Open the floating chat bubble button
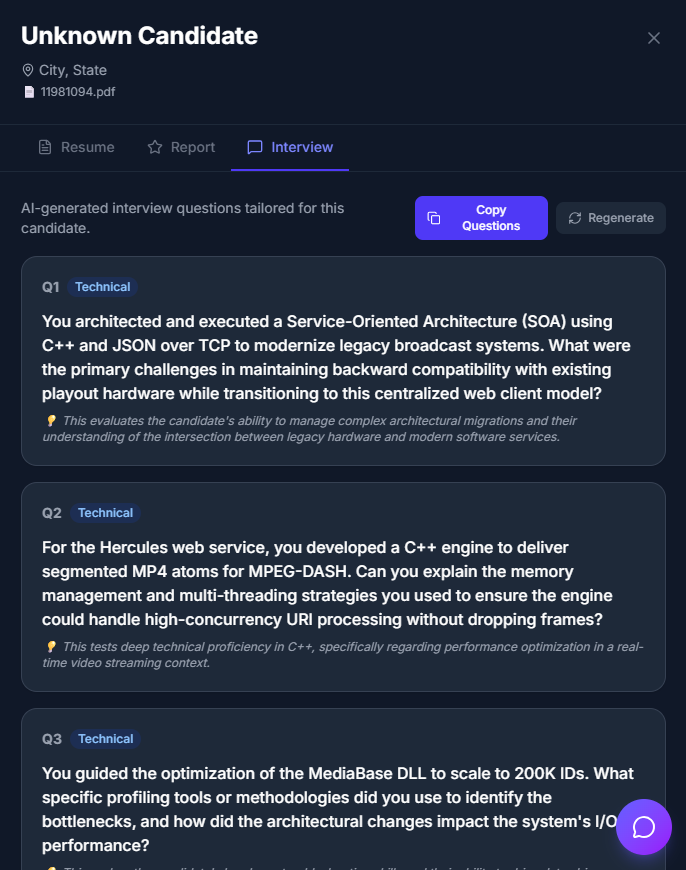 point(644,827)
